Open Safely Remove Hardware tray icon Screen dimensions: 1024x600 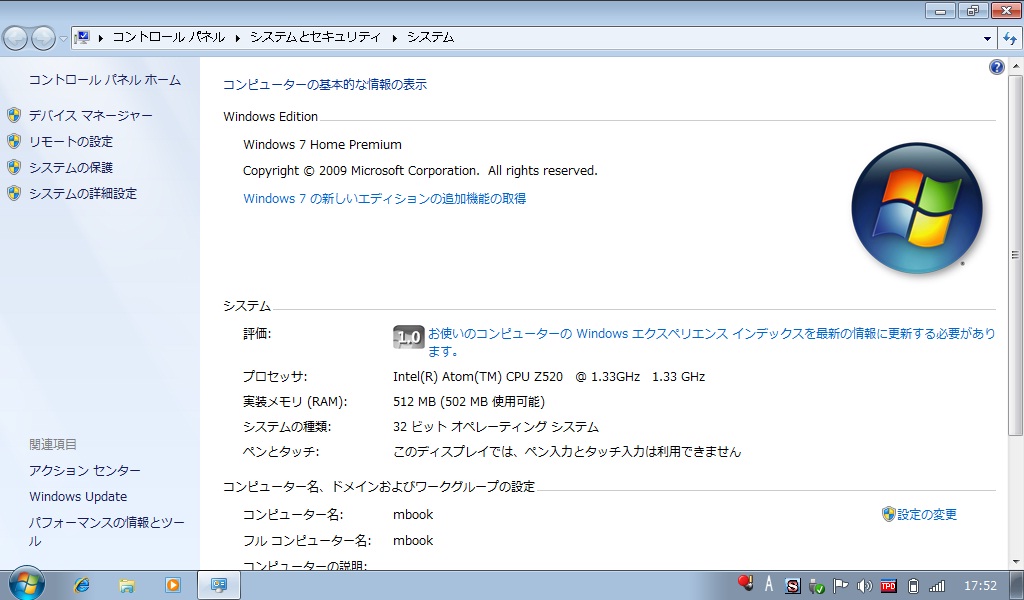(x=816, y=586)
